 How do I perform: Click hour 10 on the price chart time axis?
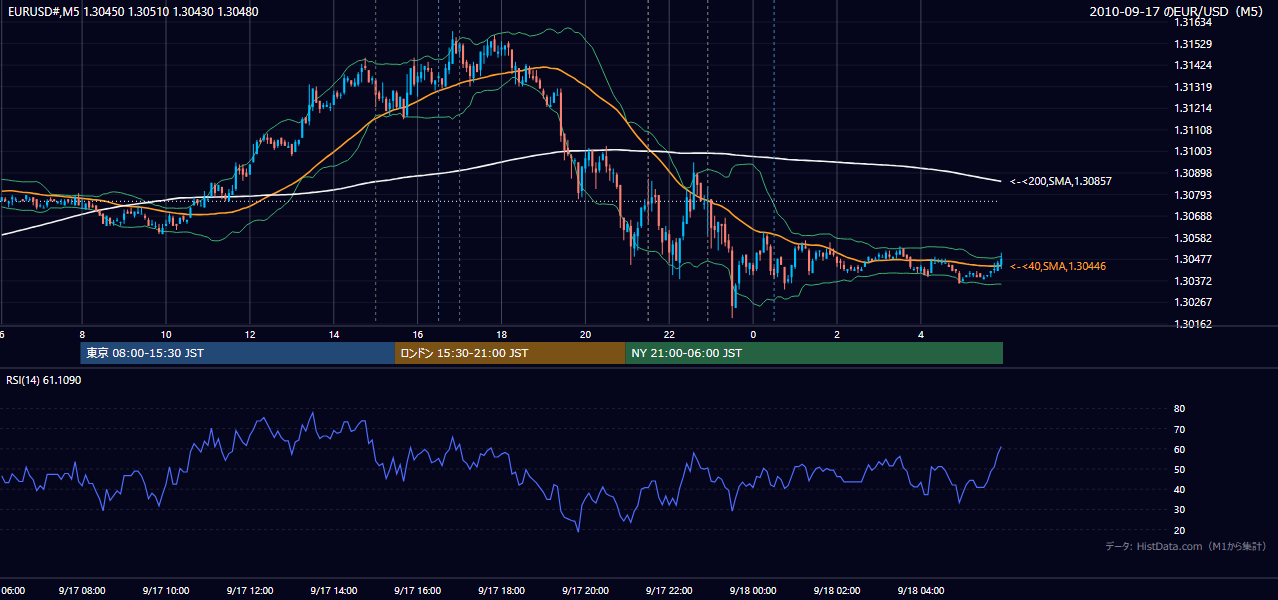point(166,335)
